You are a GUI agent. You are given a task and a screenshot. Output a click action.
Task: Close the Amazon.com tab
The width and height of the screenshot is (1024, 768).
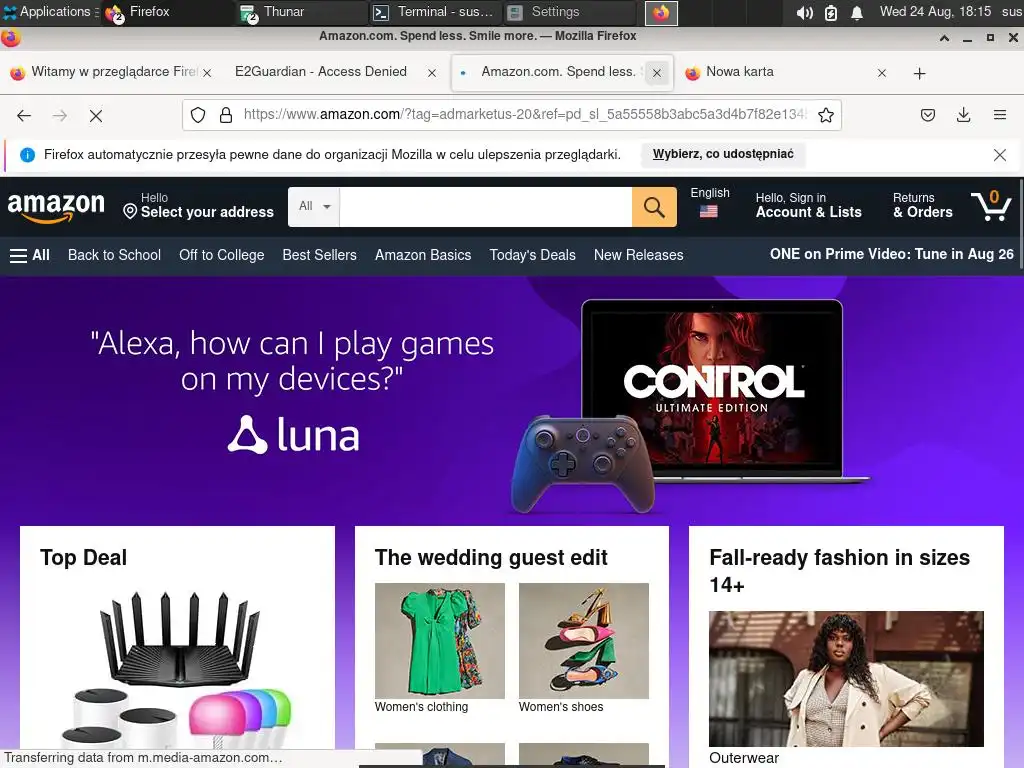(x=657, y=73)
